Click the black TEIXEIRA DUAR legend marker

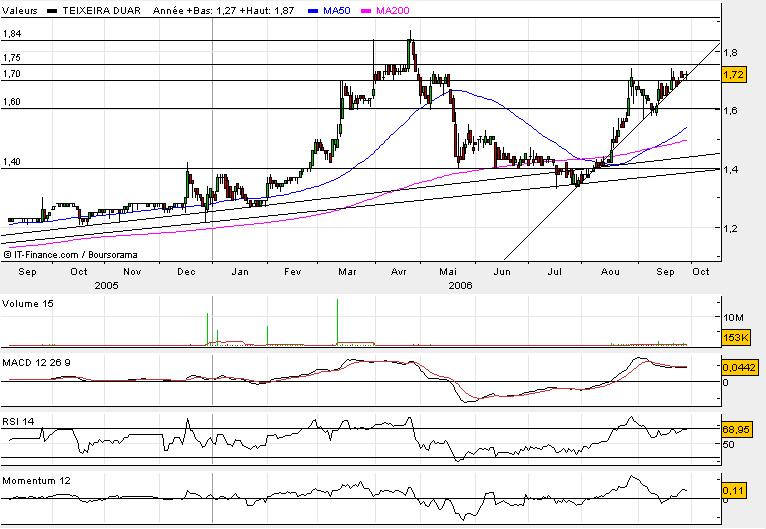52,11
